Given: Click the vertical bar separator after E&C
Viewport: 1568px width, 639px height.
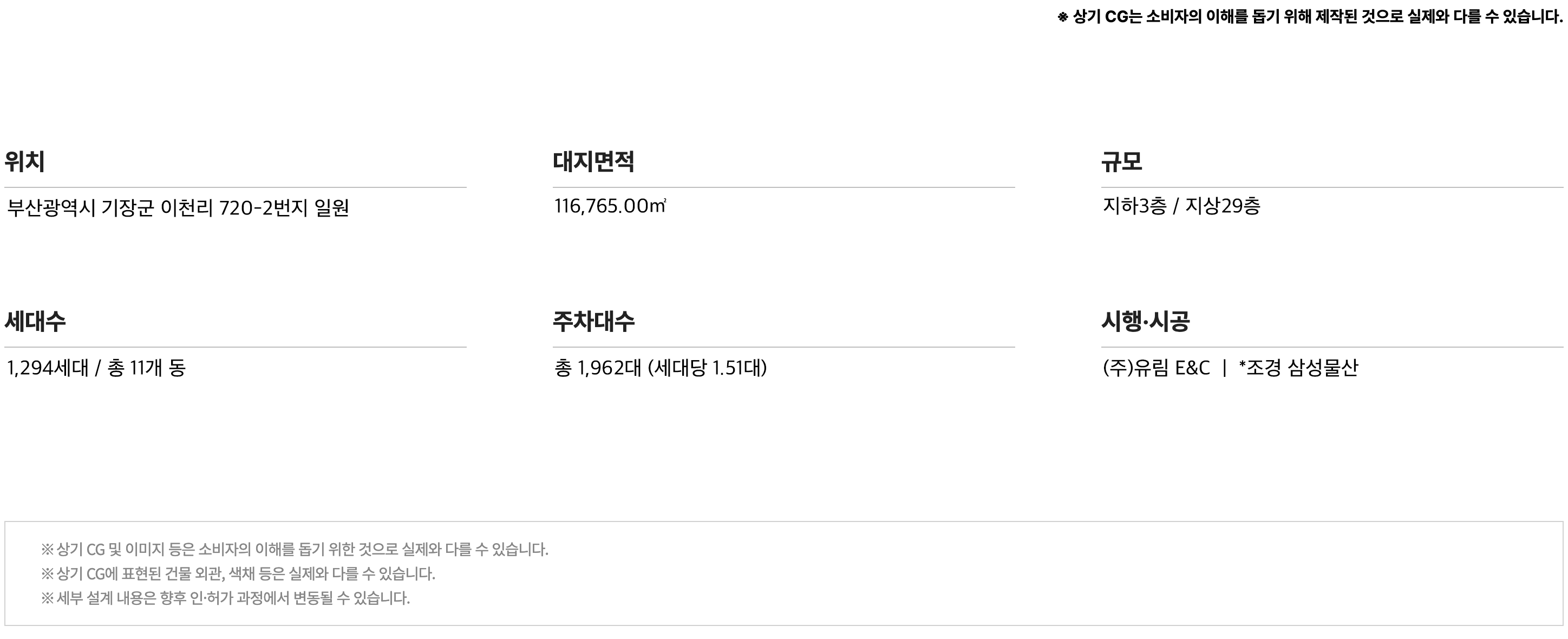Looking at the screenshot, I should [x=1224, y=368].
